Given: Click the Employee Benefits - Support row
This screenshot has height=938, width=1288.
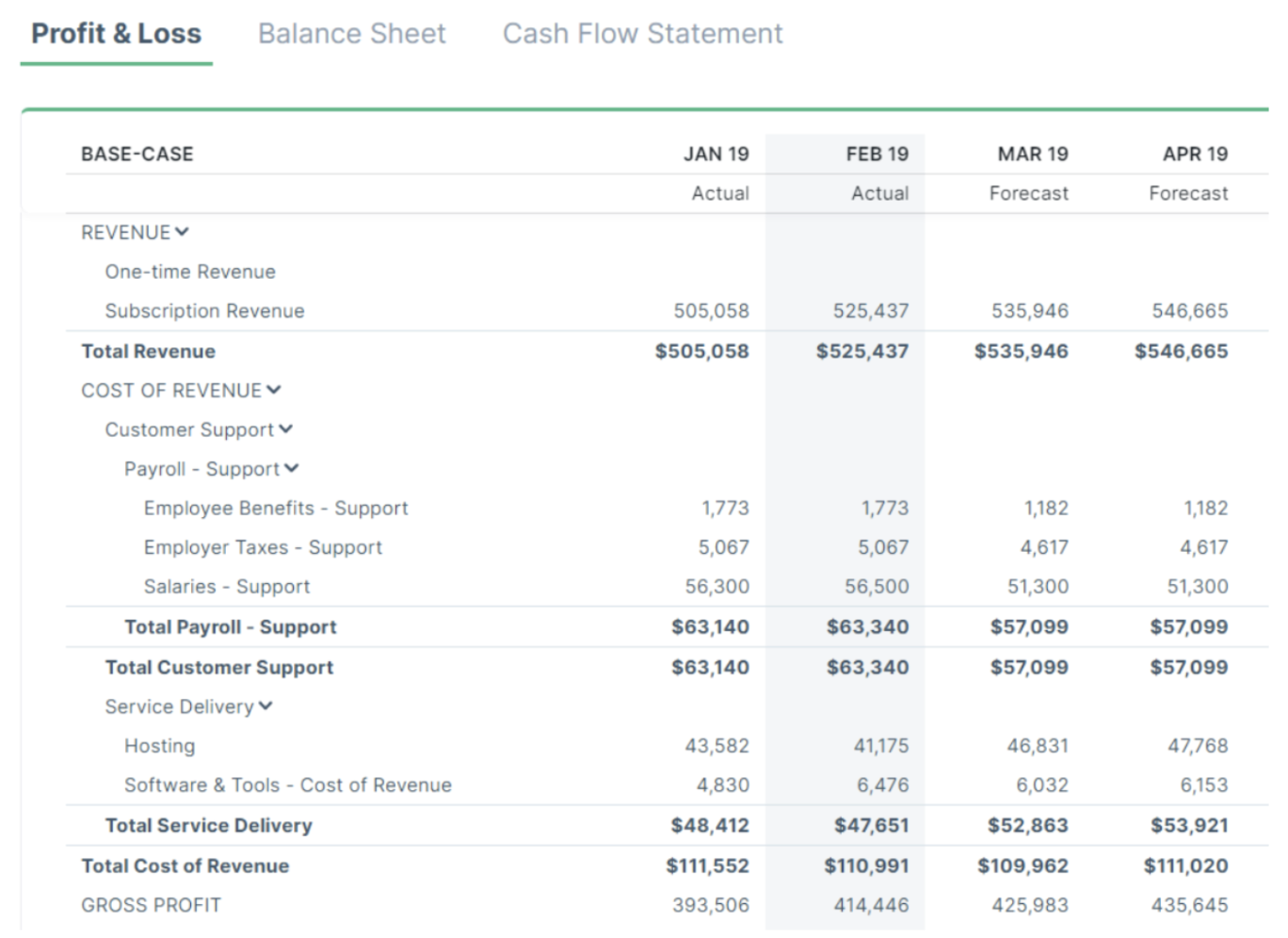Looking at the screenshot, I should pyautogui.click(x=276, y=508).
